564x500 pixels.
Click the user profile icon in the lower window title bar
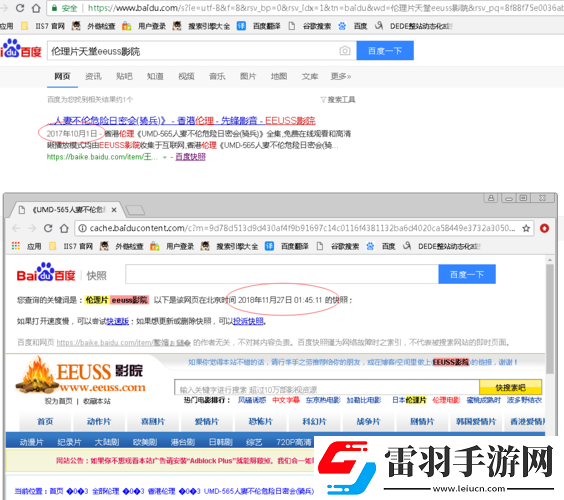point(491,198)
